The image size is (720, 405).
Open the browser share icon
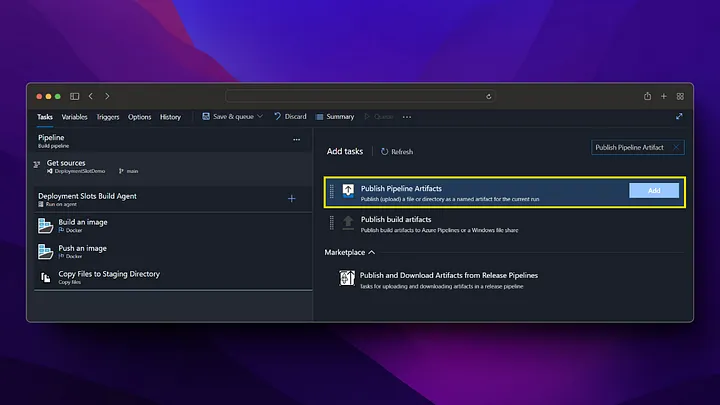point(647,96)
